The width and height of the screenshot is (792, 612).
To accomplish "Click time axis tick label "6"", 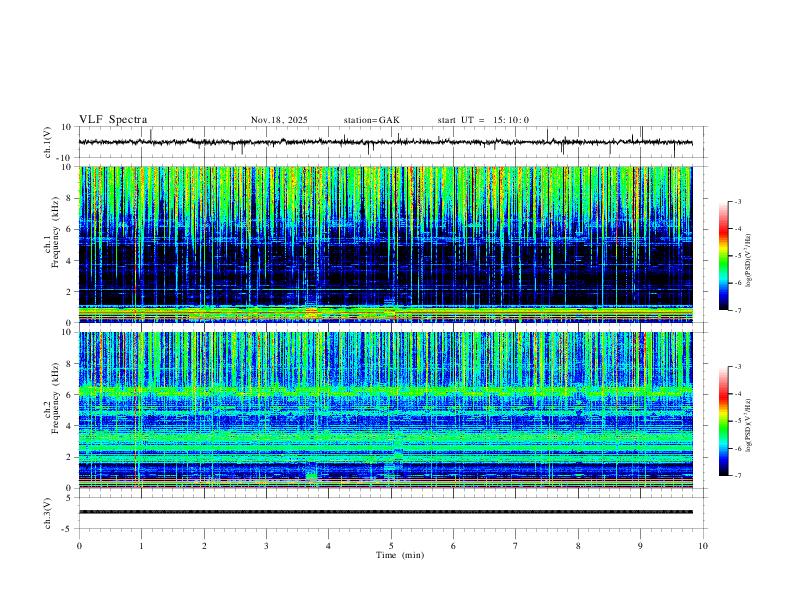I will (x=453, y=546).
